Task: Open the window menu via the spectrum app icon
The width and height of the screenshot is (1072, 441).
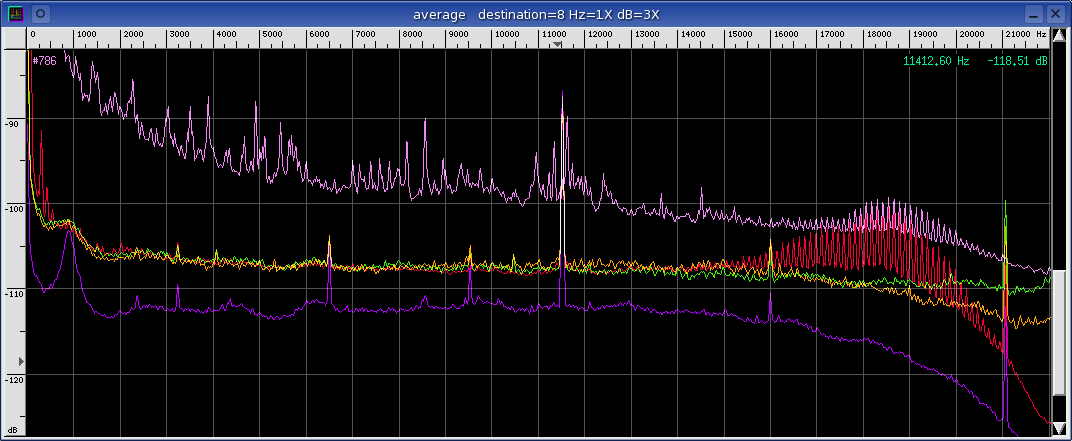Action: [16, 14]
